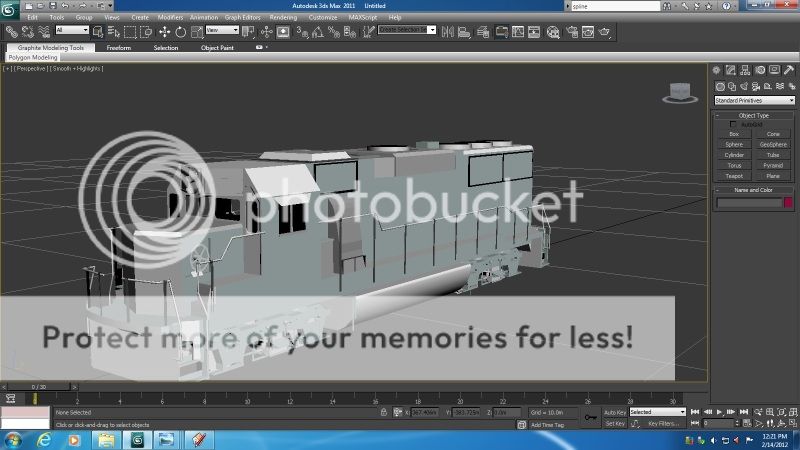Select the Lights category icon
This screenshot has height=450, width=800.
coord(745,85)
